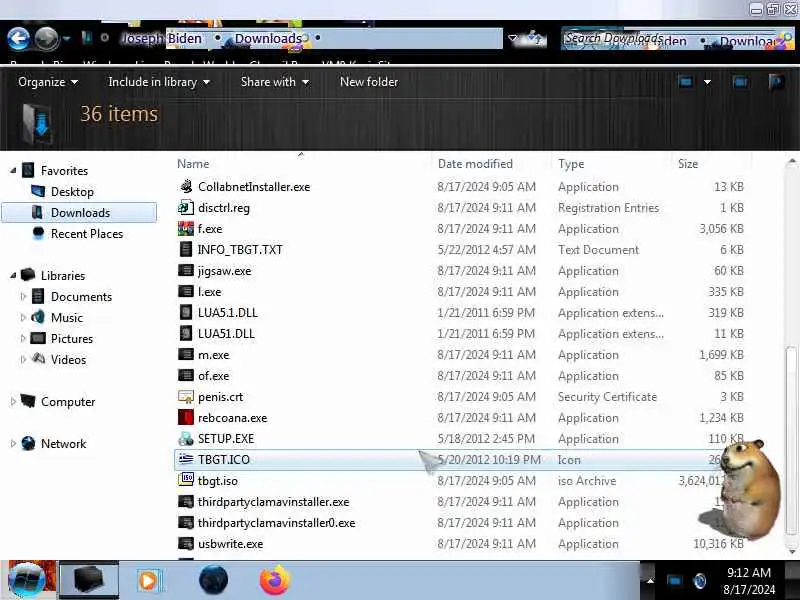Open the Share with menu
This screenshot has height=600, width=800.
click(274, 82)
